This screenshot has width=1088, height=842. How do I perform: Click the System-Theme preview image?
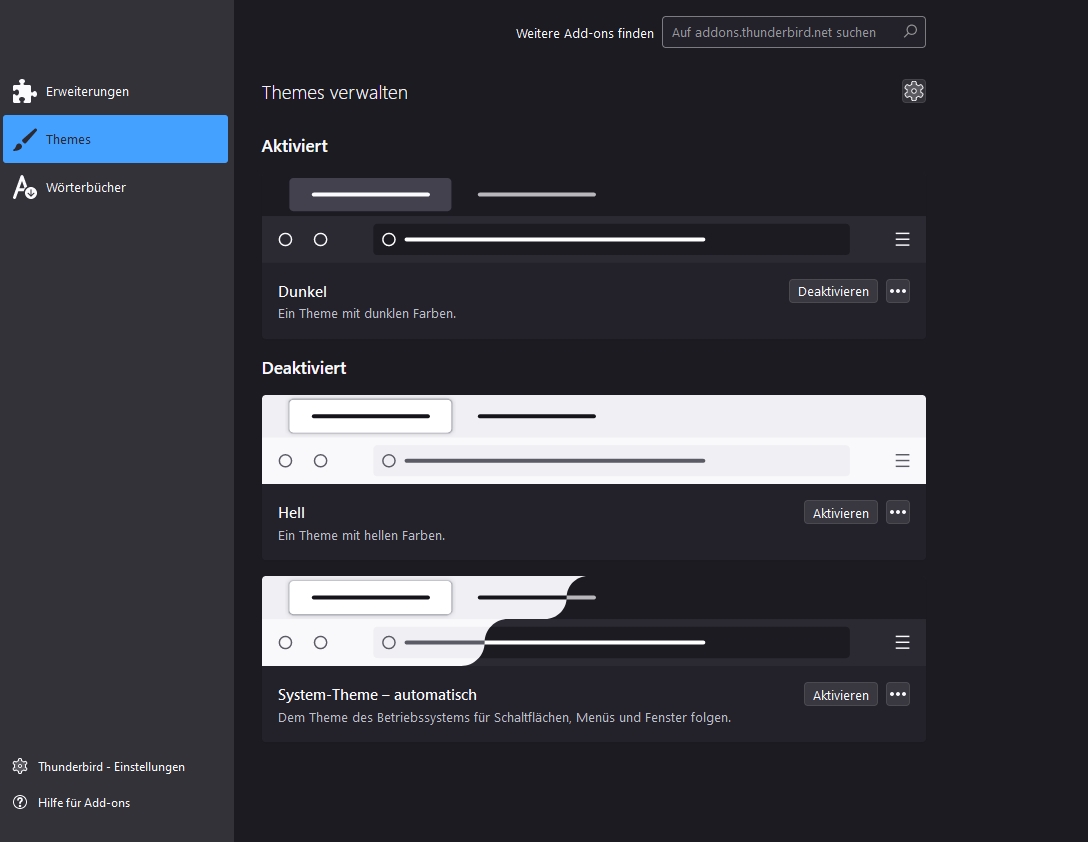click(593, 621)
